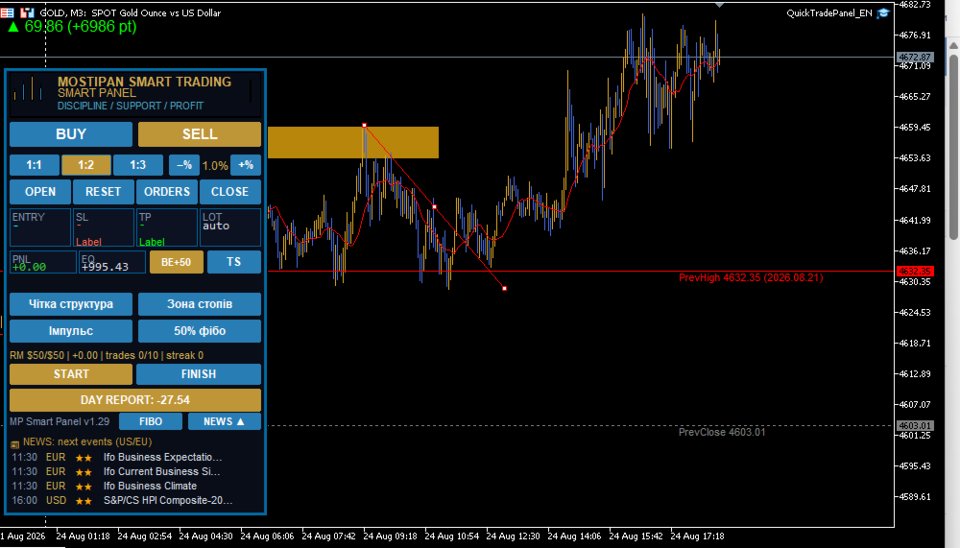Click the FINISH session button
This screenshot has height=548, width=960.
click(x=198, y=374)
